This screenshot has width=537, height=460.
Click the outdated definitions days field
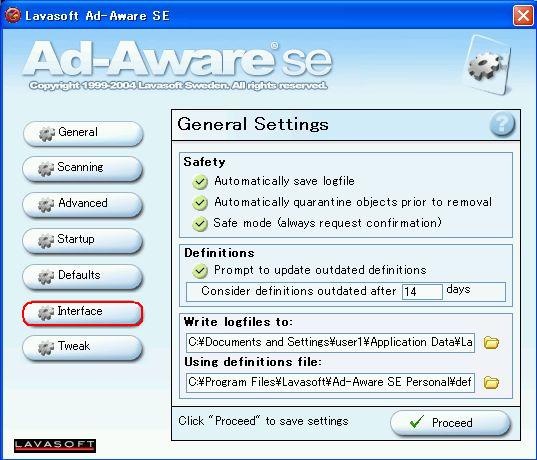(x=422, y=291)
